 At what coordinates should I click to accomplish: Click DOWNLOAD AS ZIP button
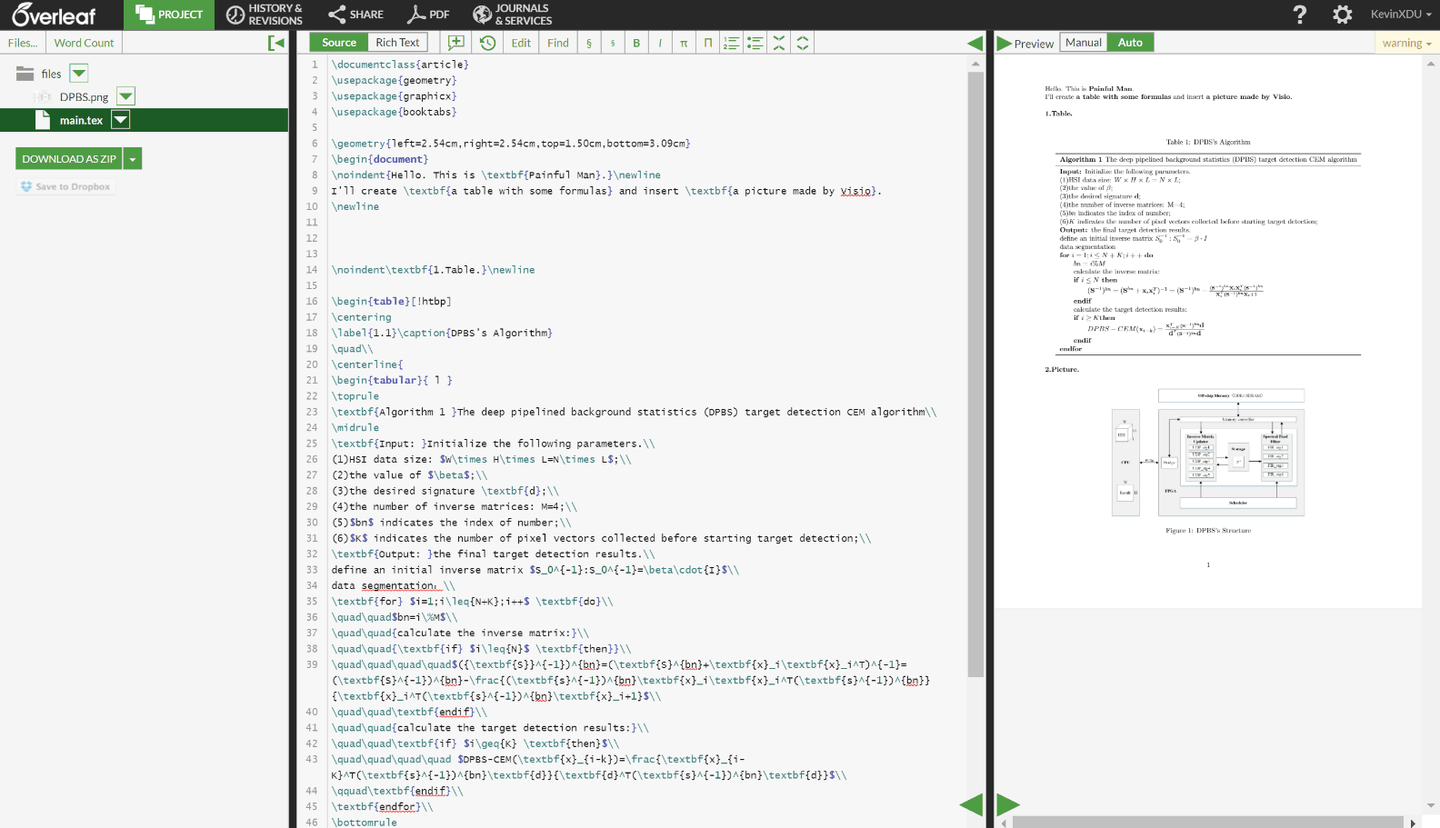point(68,158)
